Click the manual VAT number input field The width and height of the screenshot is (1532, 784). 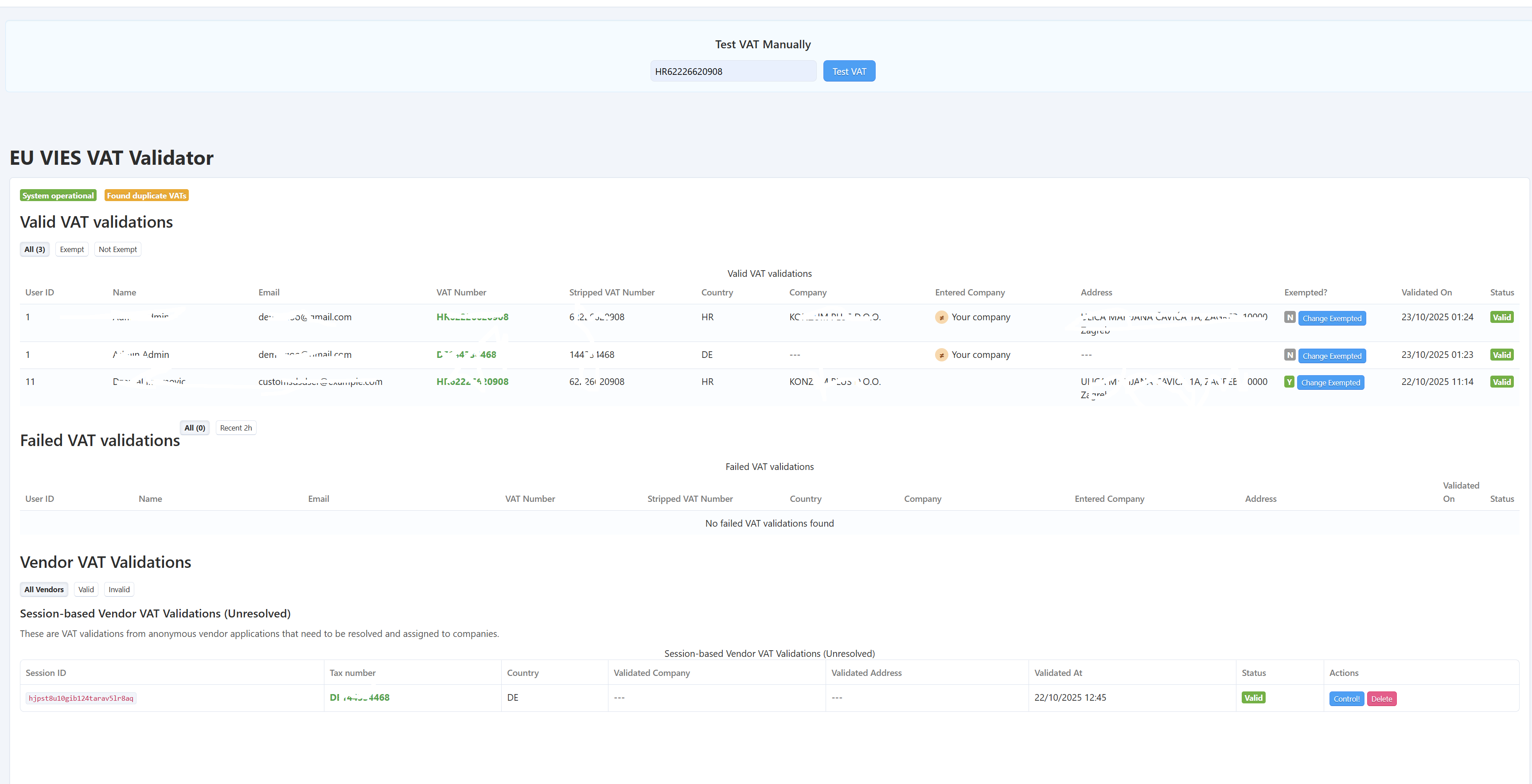point(733,71)
